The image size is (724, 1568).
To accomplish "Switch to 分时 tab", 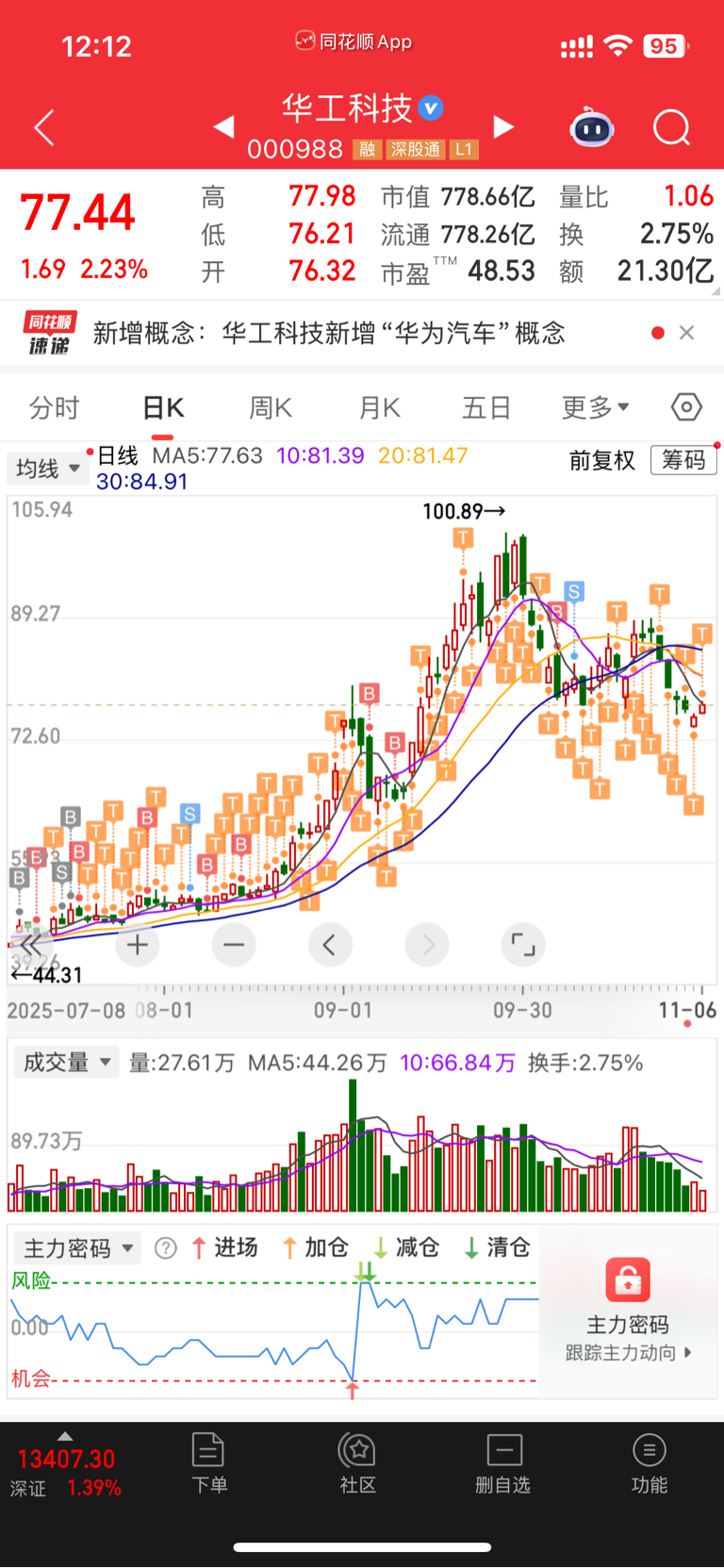I will click(55, 407).
